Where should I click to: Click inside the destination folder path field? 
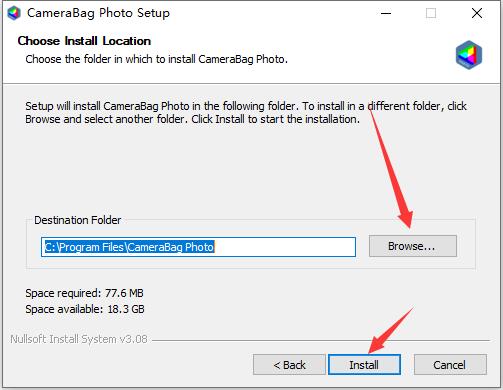coord(198,247)
